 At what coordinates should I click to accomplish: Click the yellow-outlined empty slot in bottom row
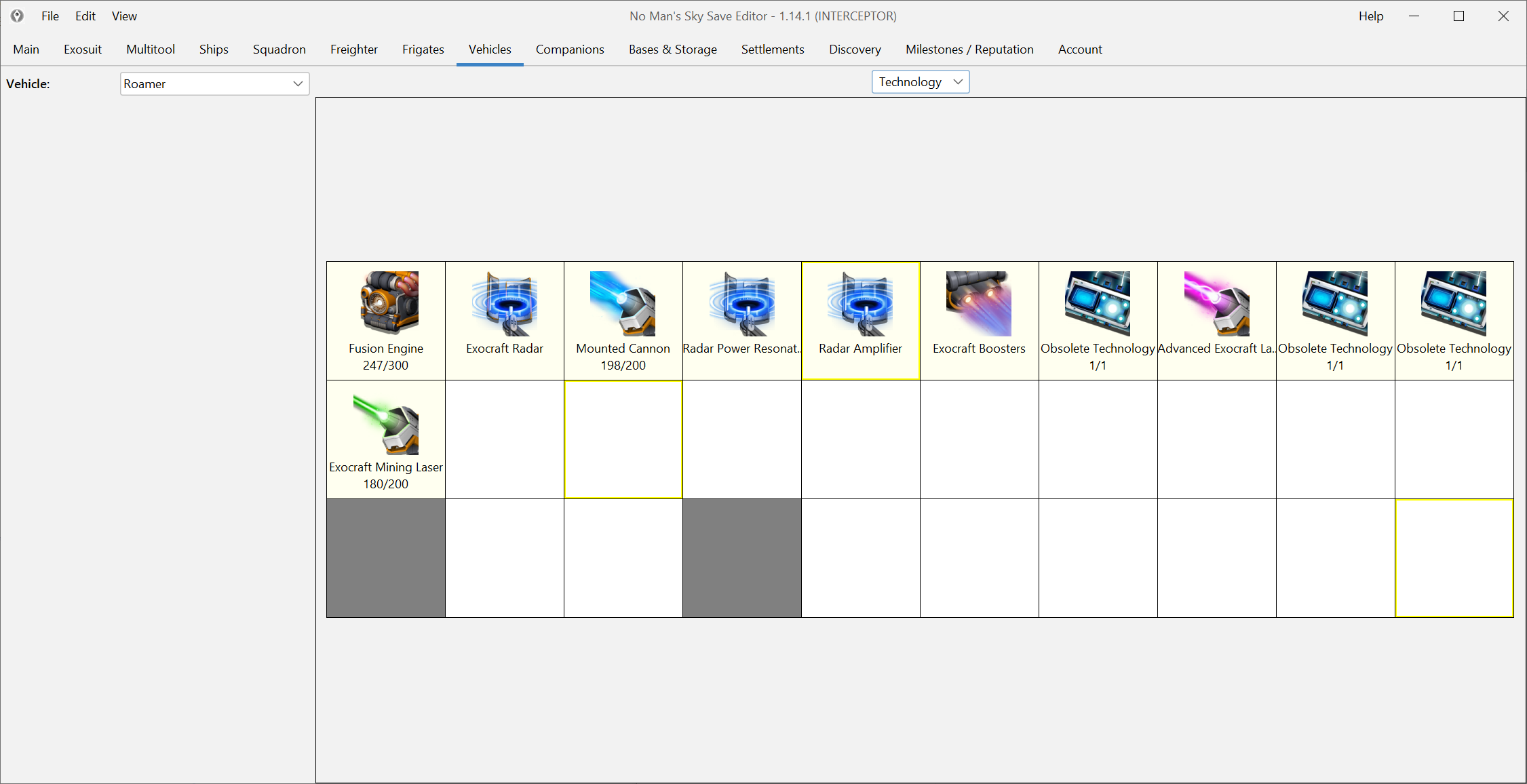click(1453, 557)
